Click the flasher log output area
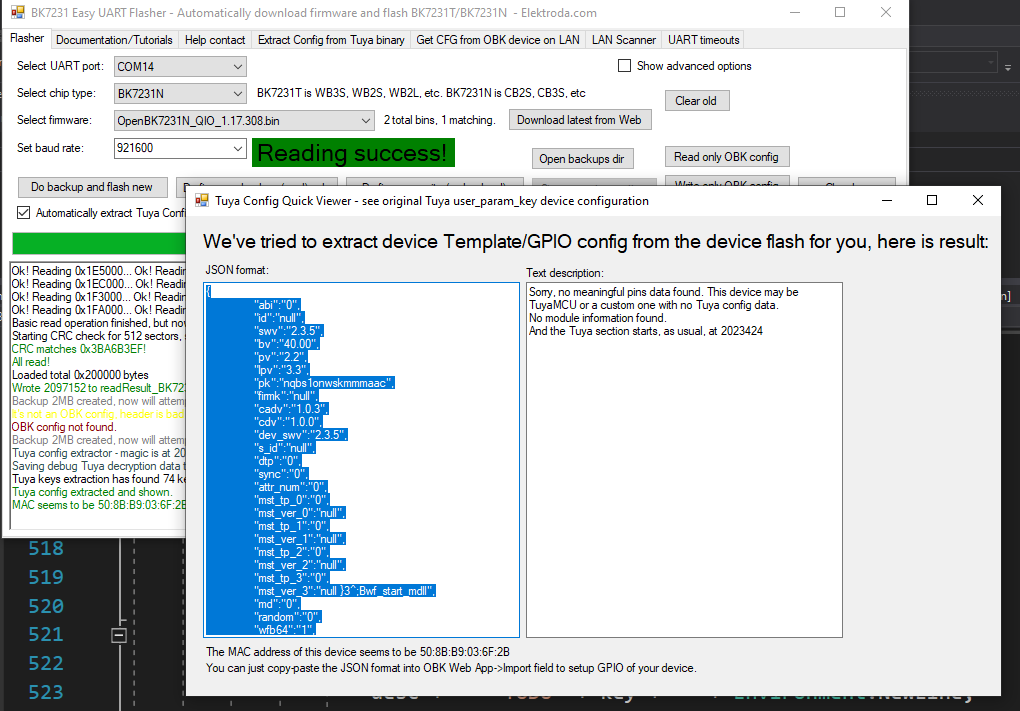This screenshot has width=1020, height=711. [x=98, y=396]
